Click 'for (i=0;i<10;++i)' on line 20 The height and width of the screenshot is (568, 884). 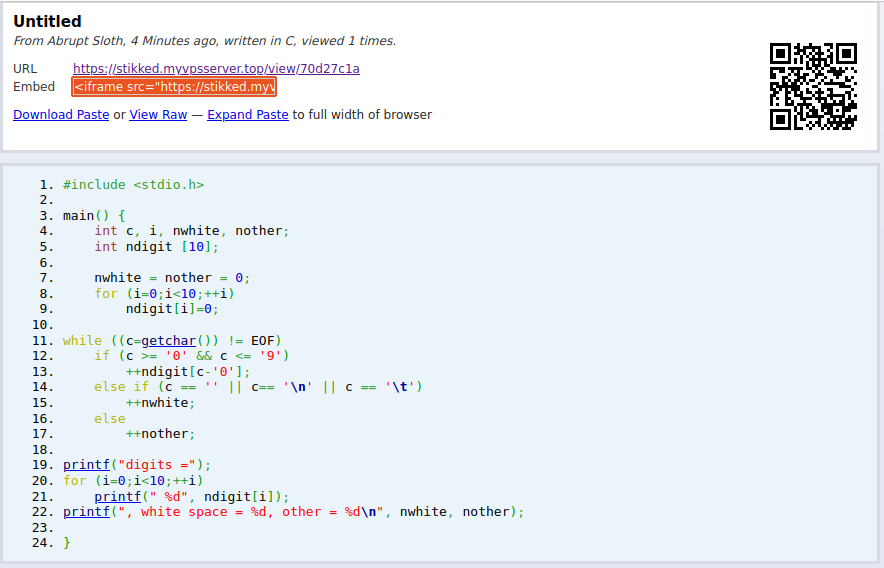coord(133,481)
